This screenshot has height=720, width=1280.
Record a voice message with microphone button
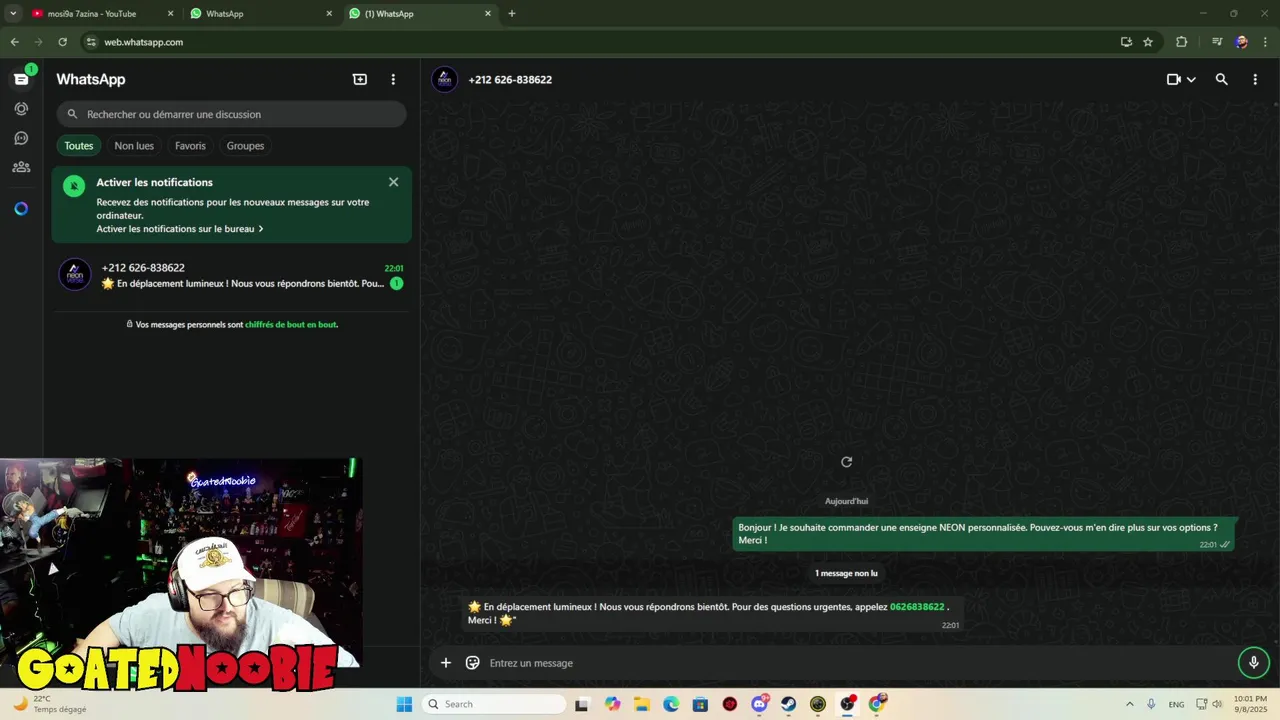1254,663
